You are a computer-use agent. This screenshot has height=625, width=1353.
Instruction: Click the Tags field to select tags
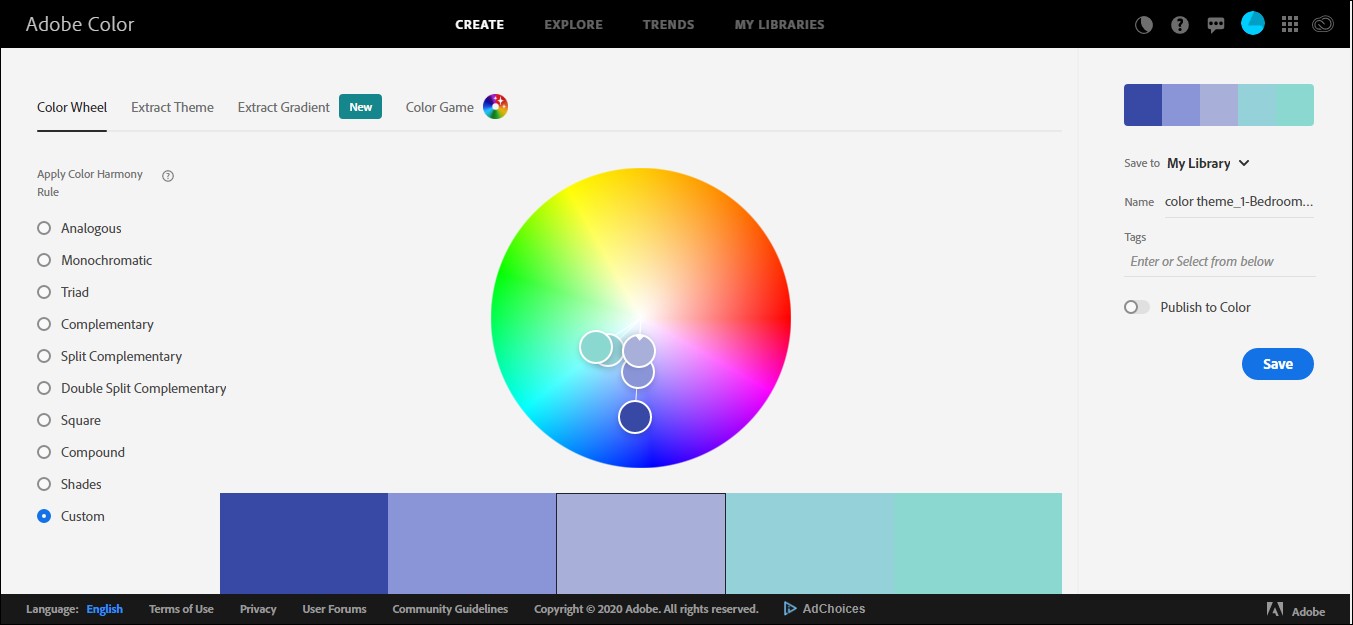[x=1220, y=261]
